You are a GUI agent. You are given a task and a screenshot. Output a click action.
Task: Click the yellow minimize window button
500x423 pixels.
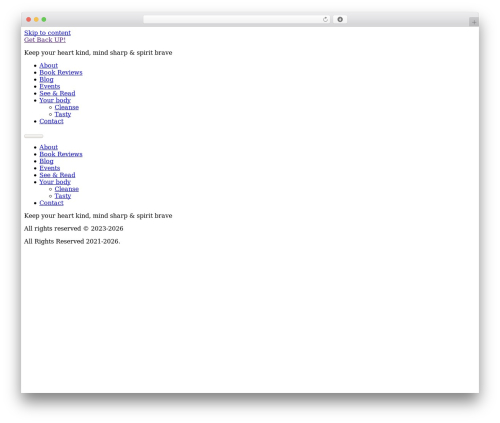pyautogui.click(x=36, y=19)
